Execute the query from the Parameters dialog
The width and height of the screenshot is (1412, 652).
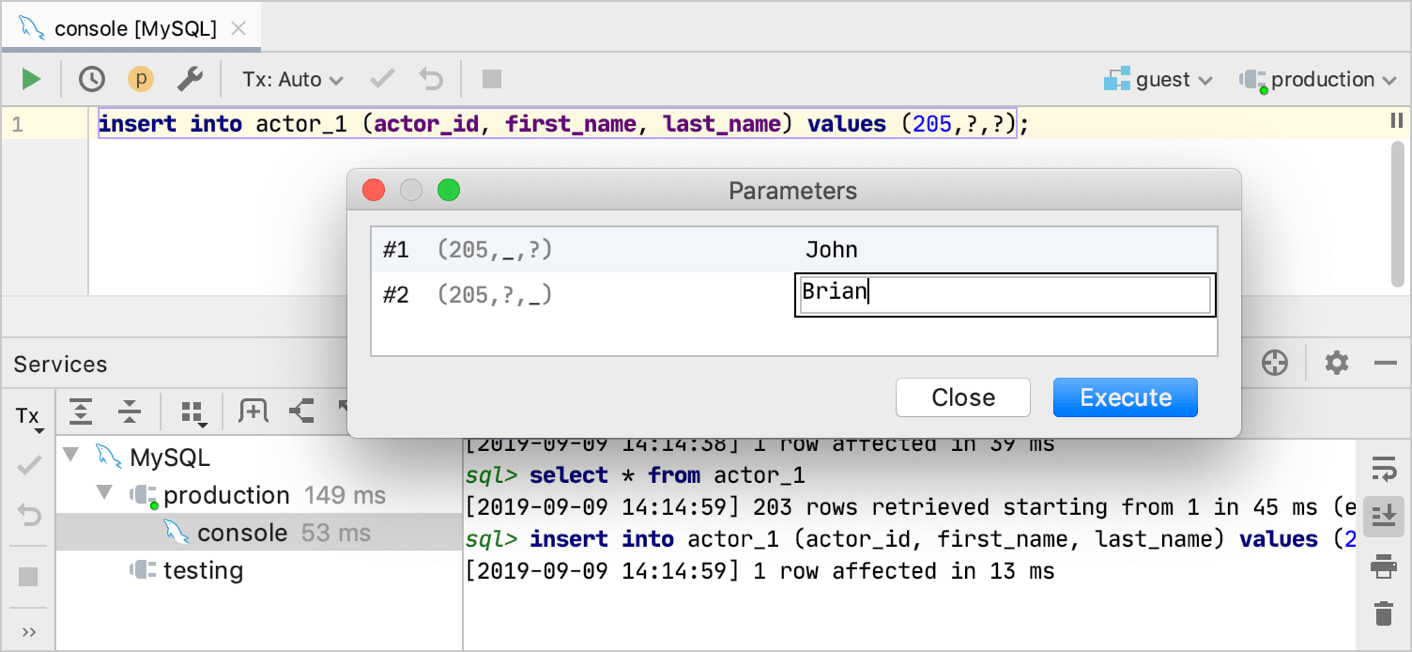click(x=1125, y=397)
